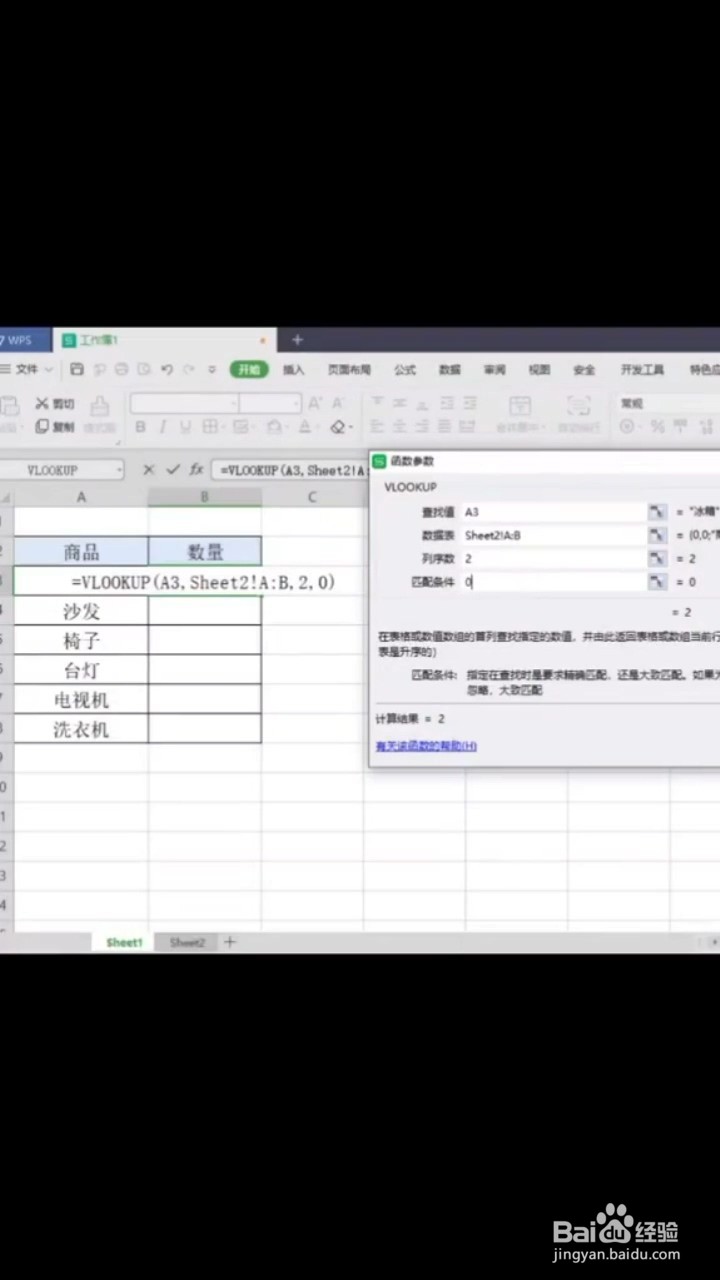Click the print icon in quick toolbar
Image resolution: width=720 pixels, height=1280 pixels.
[x=121, y=369]
